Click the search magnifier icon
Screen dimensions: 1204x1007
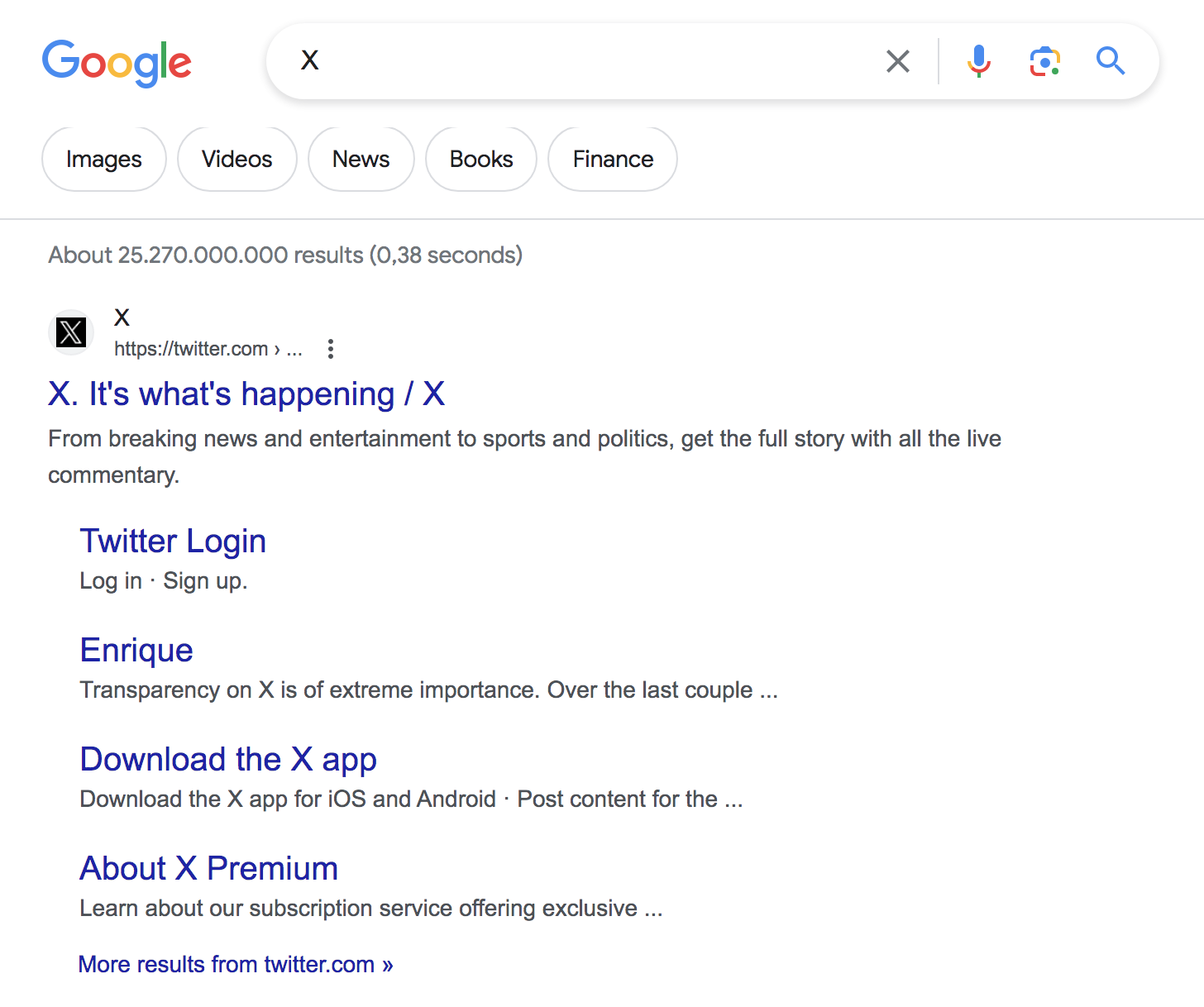1111,60
